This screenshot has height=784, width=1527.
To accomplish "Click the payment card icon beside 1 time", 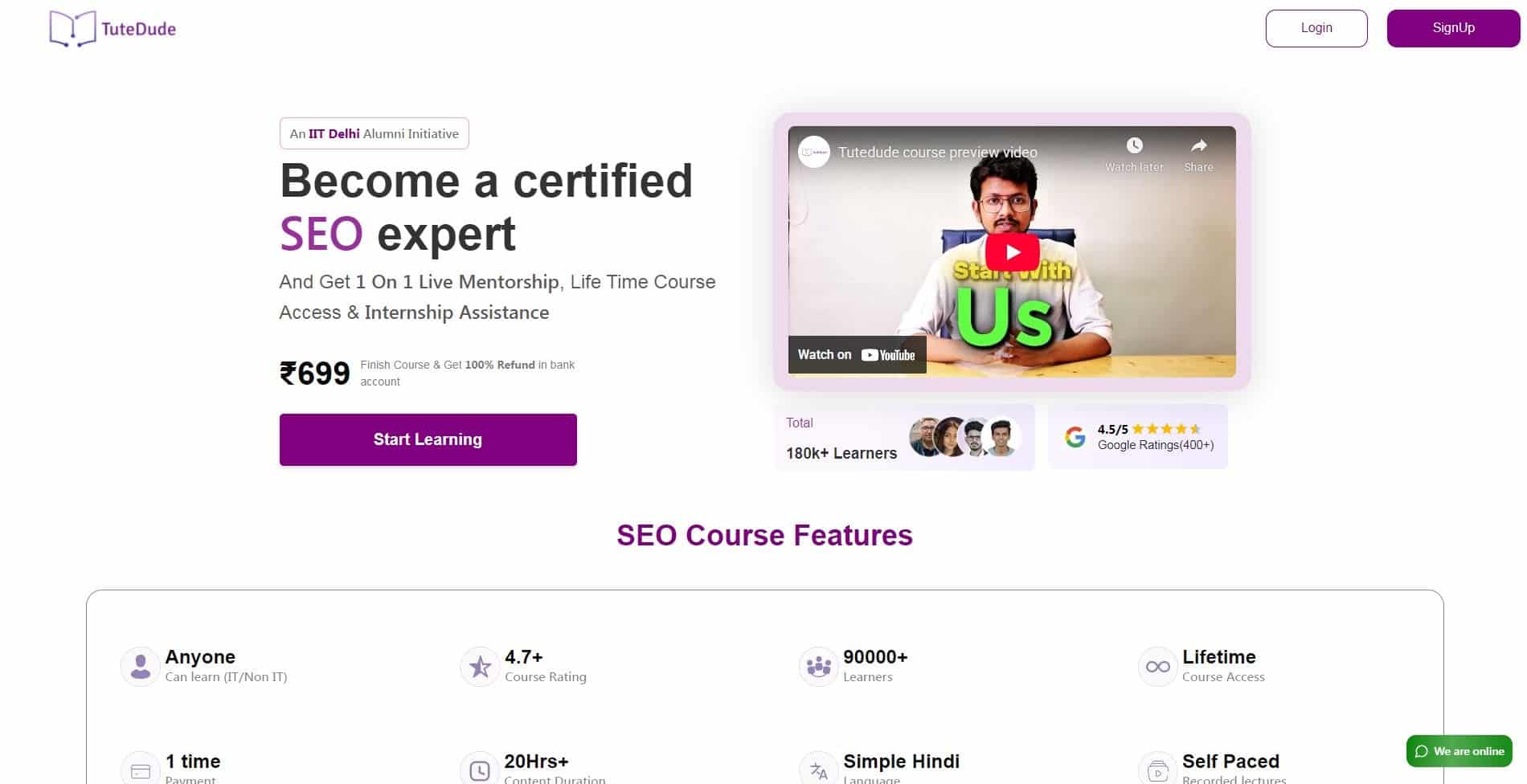I will point(140,769).
